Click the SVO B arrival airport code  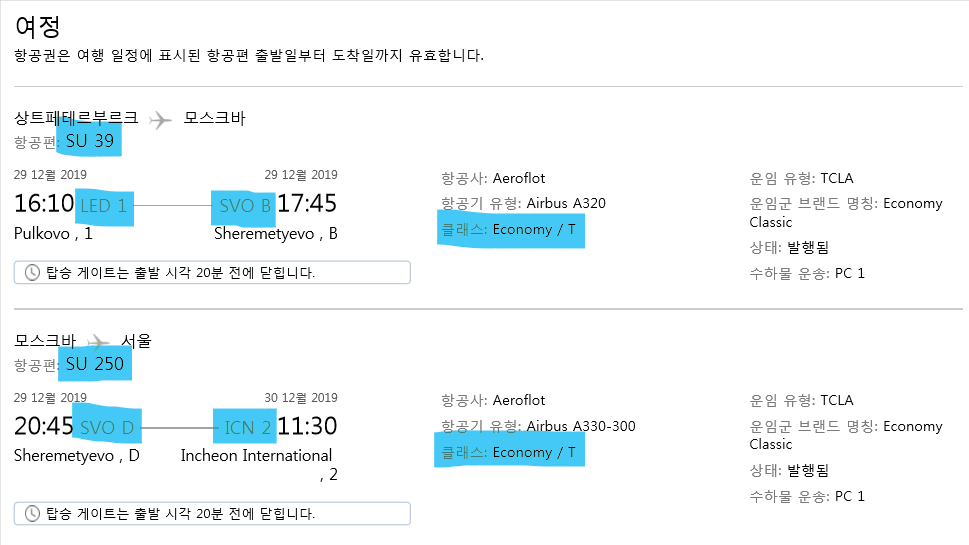[245, 206]
